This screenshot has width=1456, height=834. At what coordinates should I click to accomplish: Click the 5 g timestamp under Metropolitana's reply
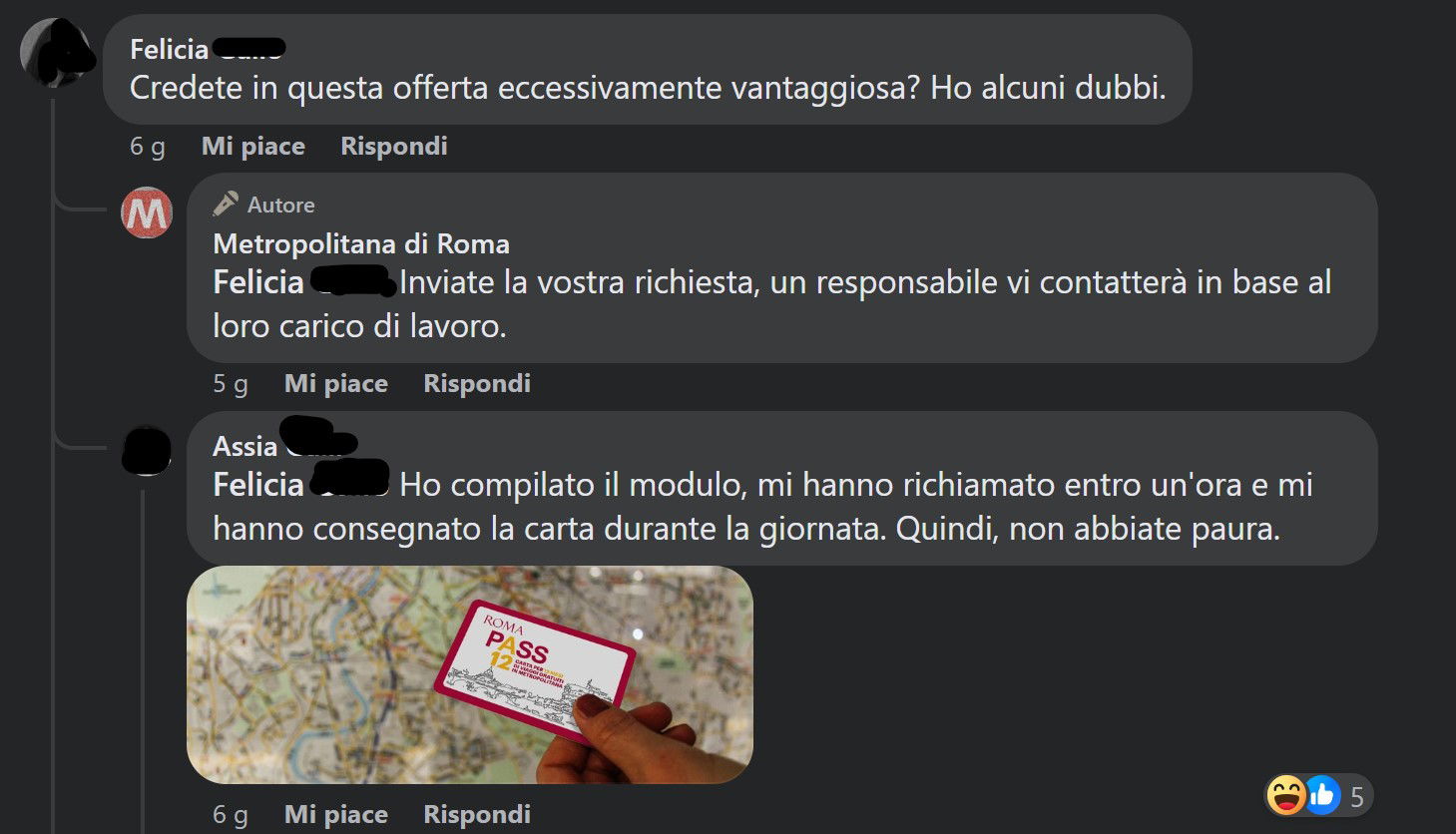point(231,384)
